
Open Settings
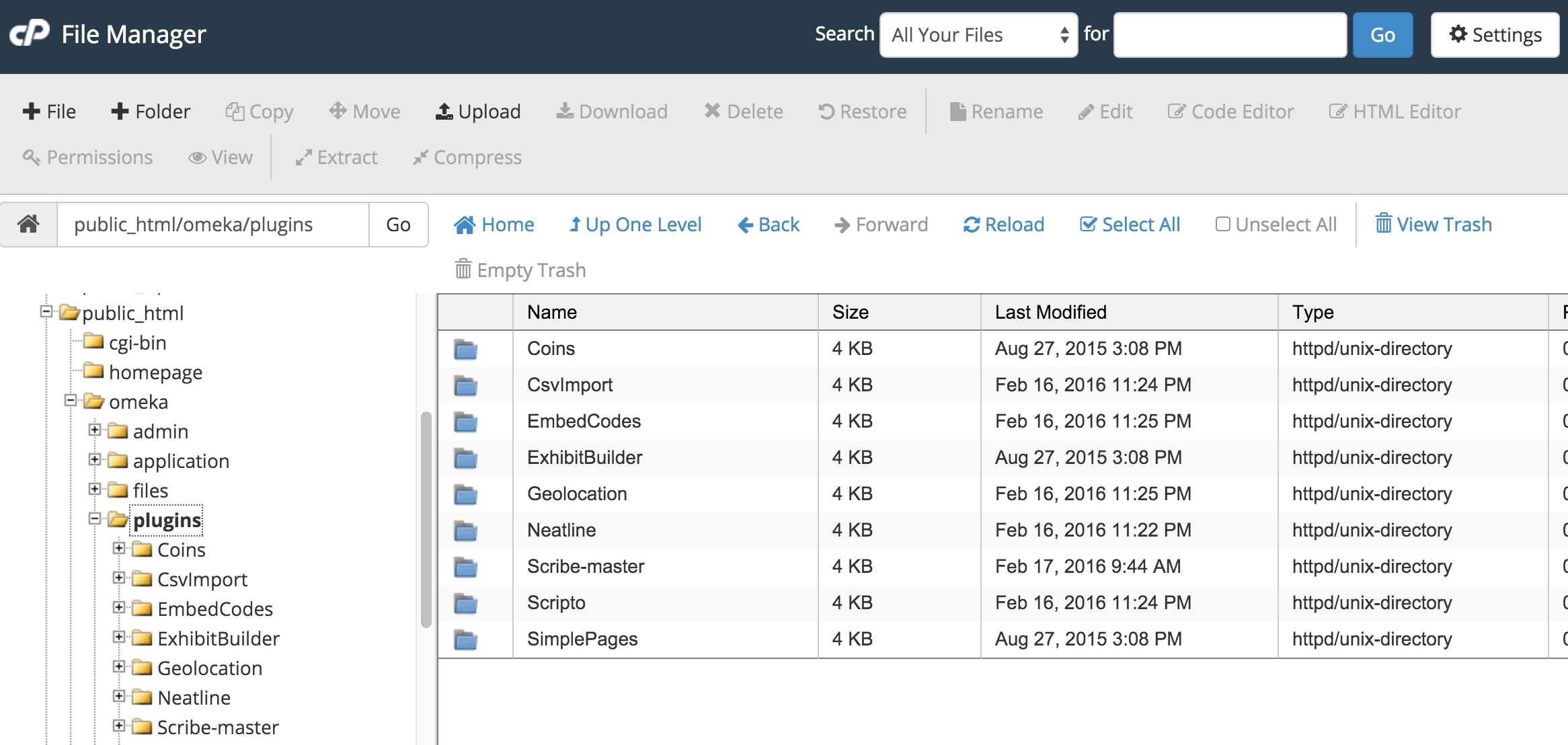coord(1495,35)
